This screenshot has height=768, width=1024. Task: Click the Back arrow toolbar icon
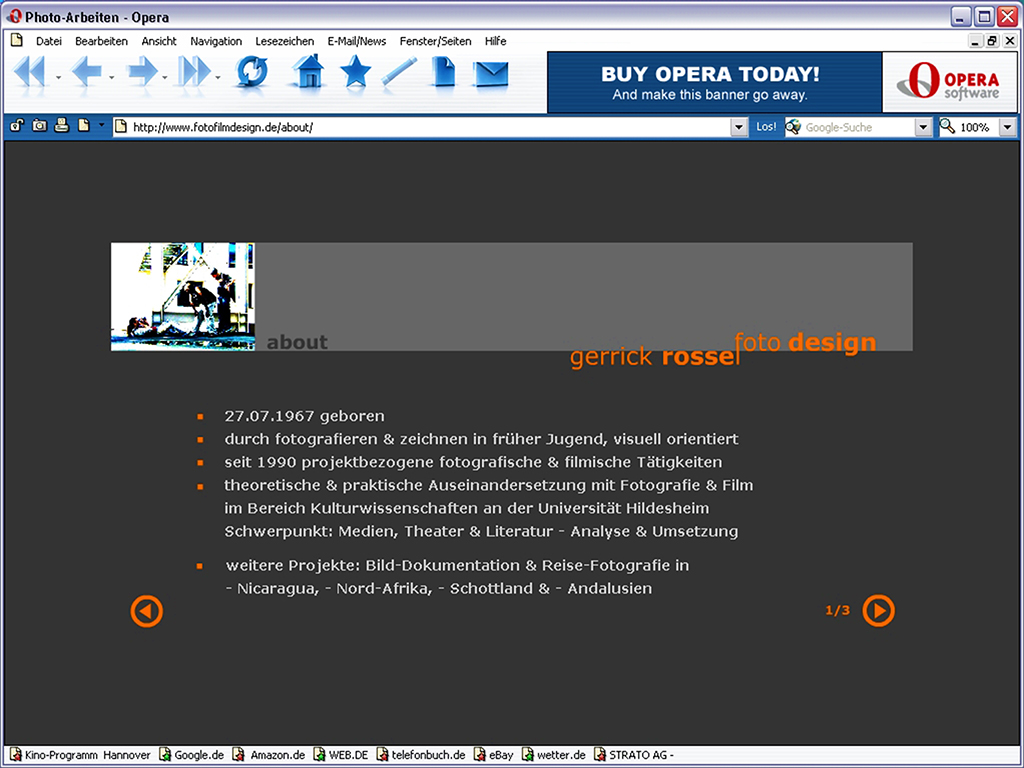tap(86, 73)
